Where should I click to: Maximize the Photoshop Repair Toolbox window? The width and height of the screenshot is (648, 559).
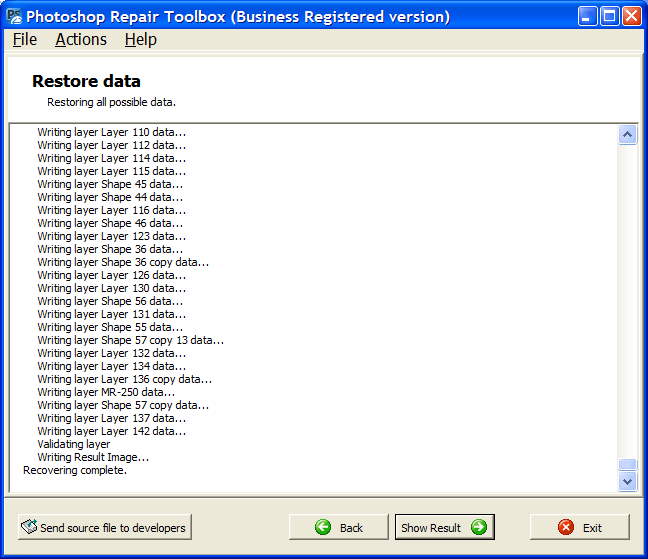coord(610,17)
